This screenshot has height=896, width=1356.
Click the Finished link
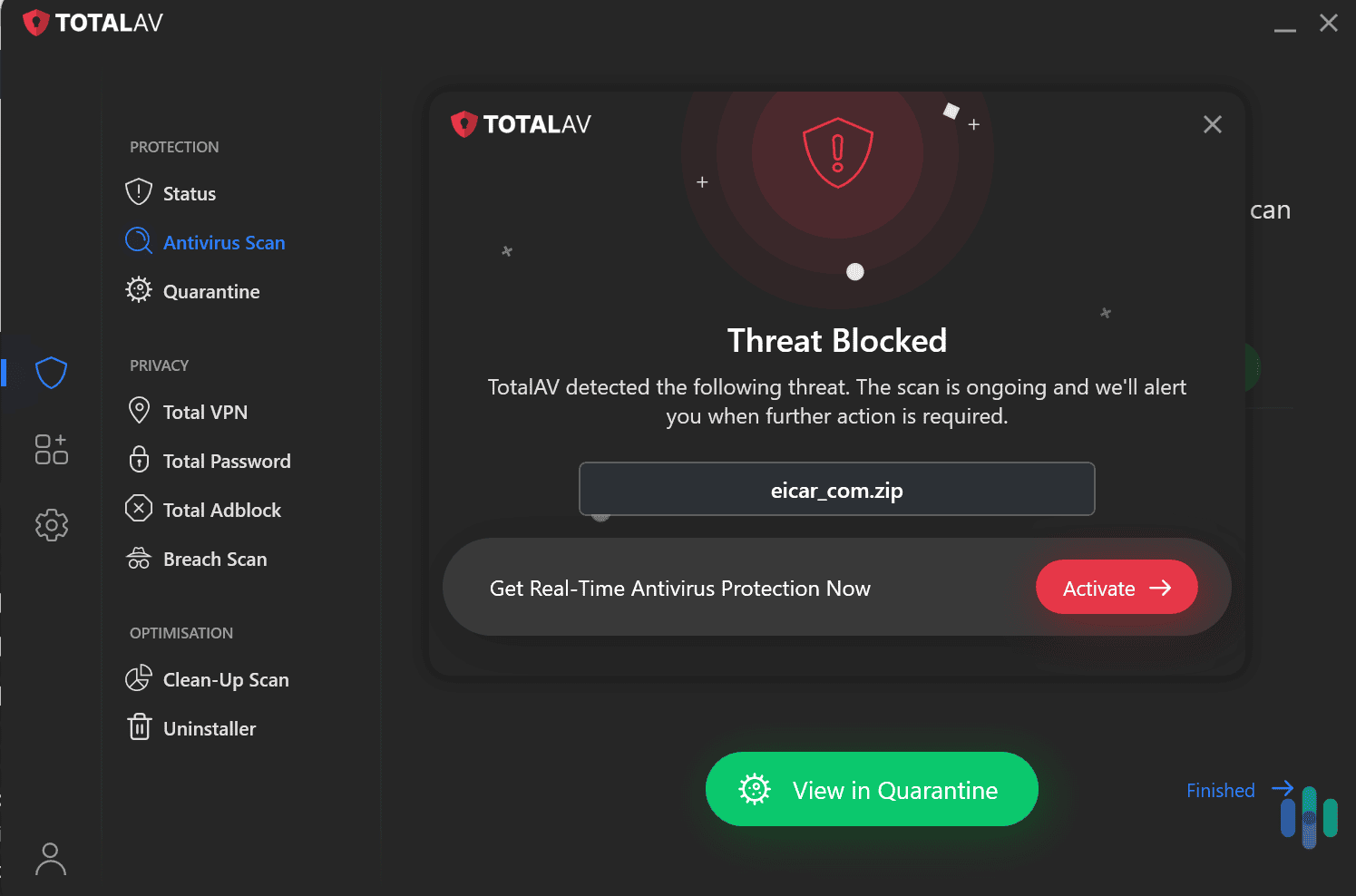[1220, 789]
